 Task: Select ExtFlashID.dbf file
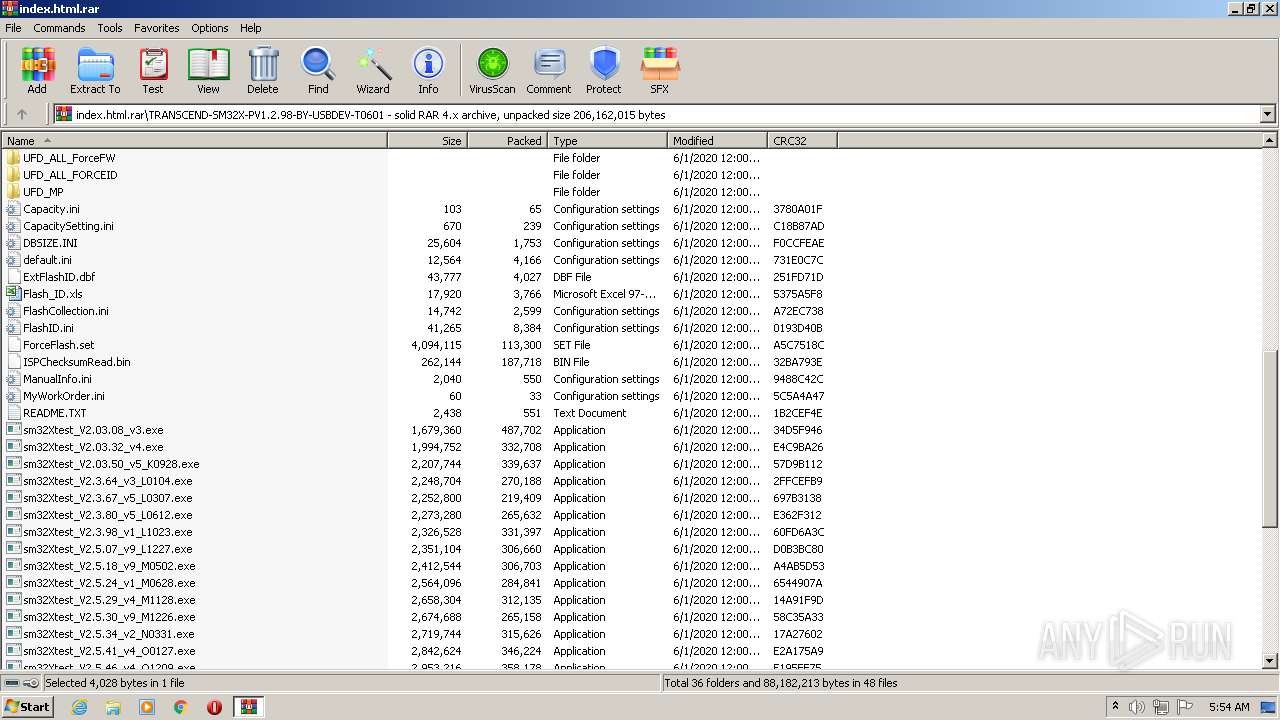59,277
